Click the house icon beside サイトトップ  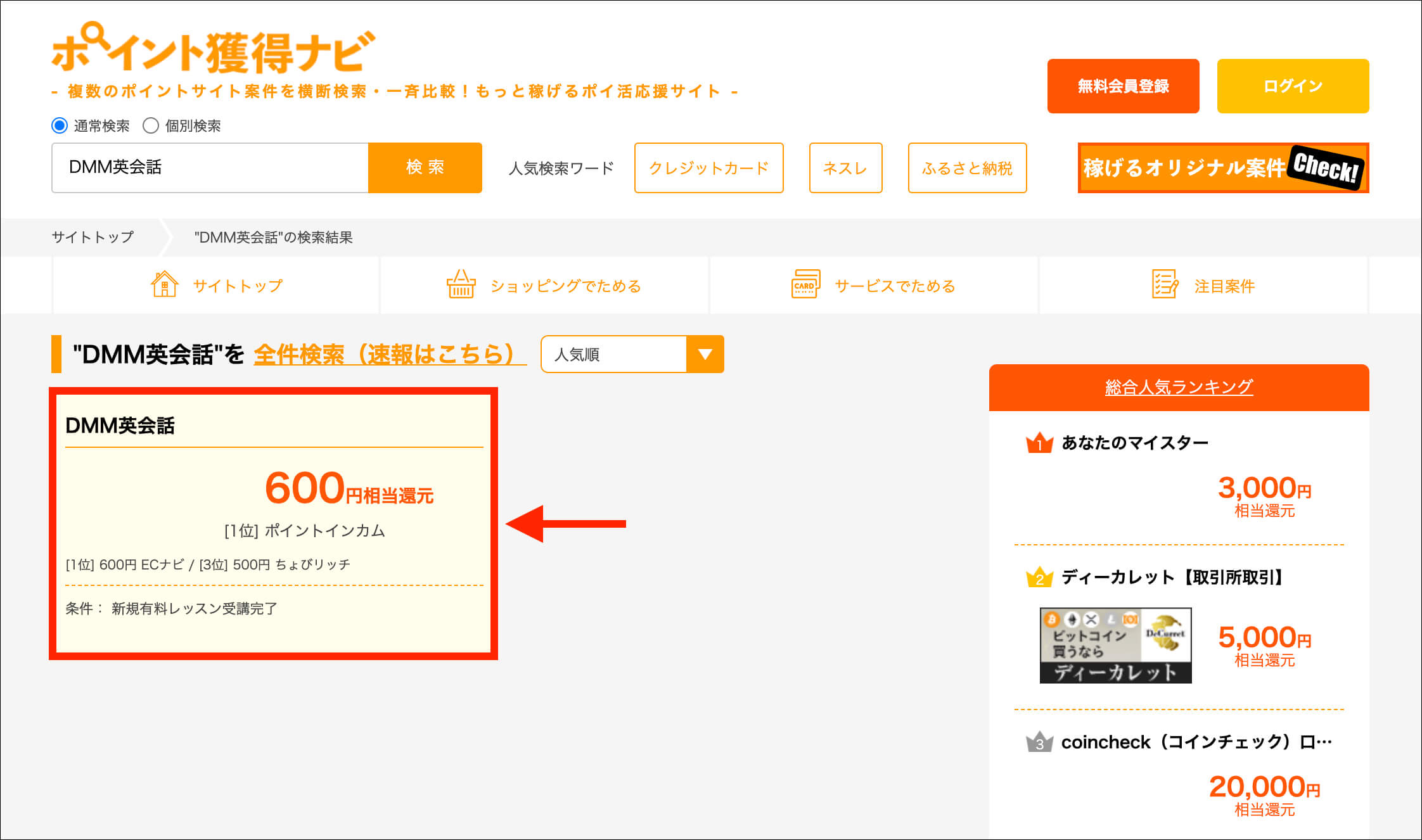pos(164,284)
